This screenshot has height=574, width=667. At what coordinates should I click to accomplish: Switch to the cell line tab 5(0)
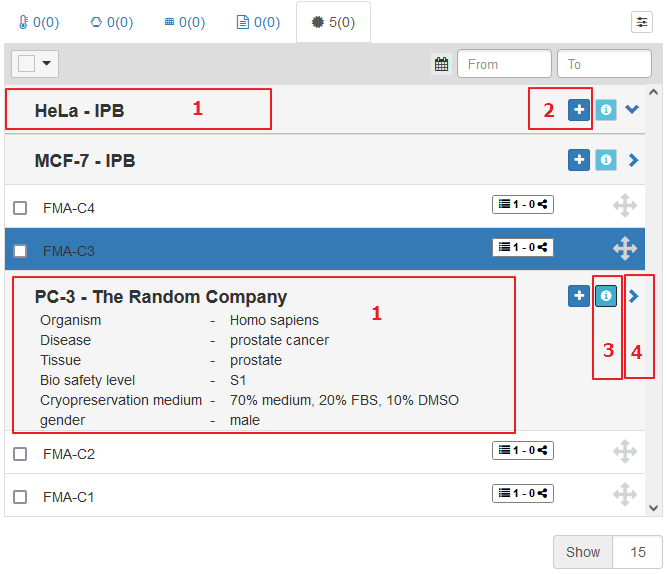[x=333, y=22]
